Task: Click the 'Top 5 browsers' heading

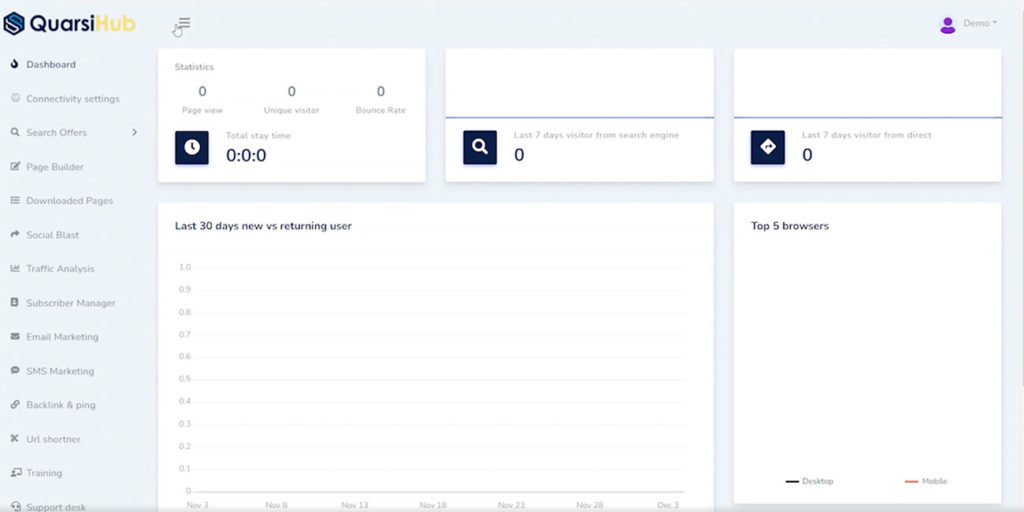Action: point(790,226)
